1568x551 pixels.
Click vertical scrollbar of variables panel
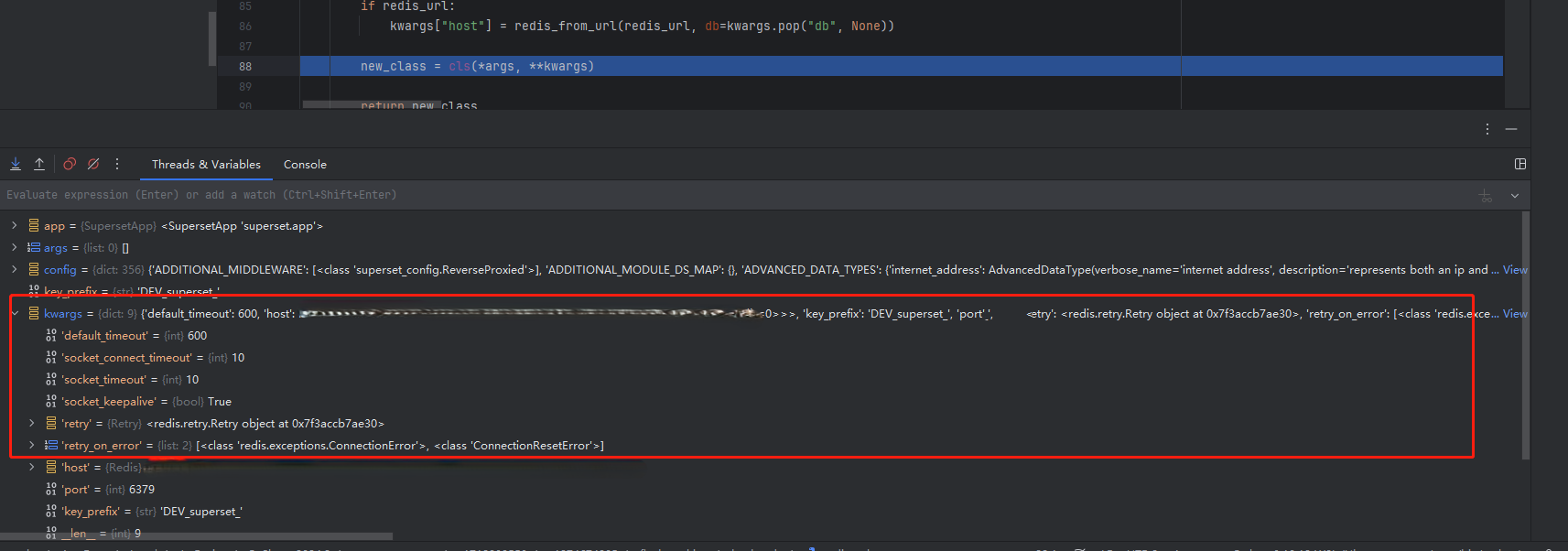(1526, 335)
